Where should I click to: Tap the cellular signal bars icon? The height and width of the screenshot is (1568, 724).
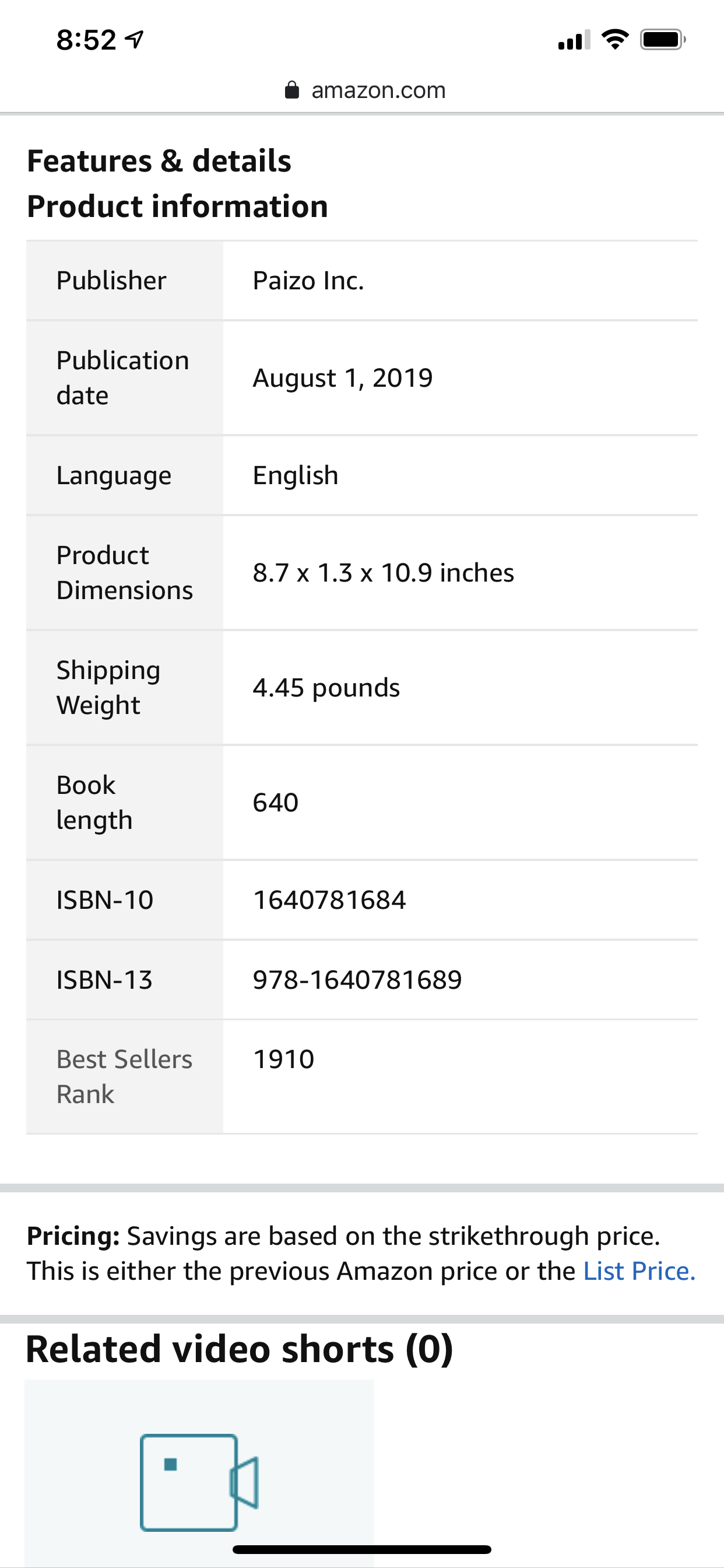tap(574, 40)
